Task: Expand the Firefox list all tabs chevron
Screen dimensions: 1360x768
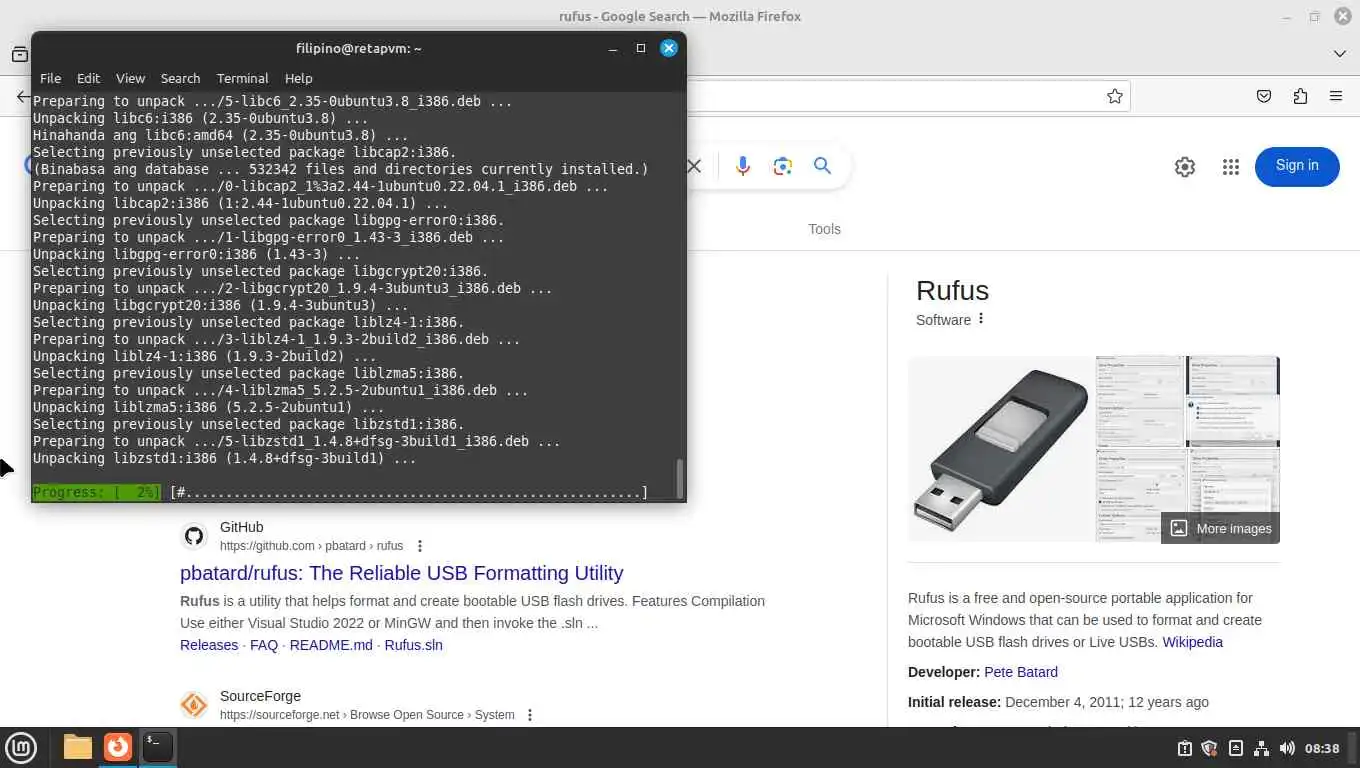Action: (1340, 53)
